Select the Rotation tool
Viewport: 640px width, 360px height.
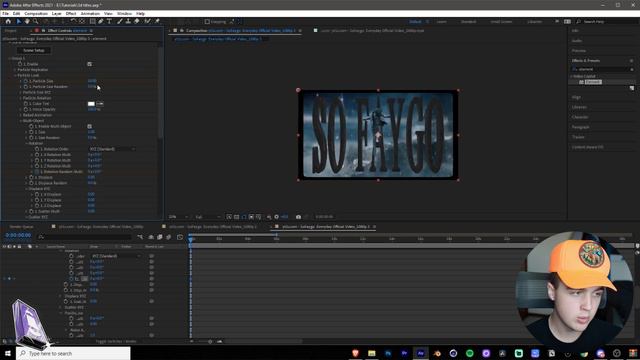pos(73,21)
